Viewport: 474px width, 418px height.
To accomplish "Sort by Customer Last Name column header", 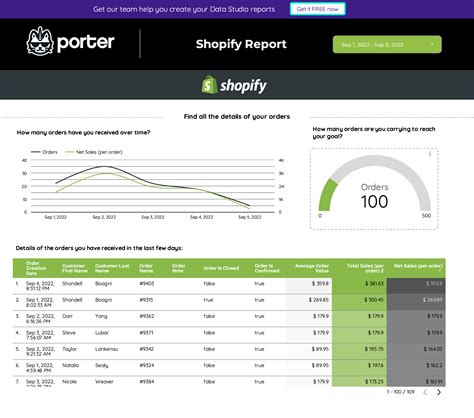I will coord(112,268).
